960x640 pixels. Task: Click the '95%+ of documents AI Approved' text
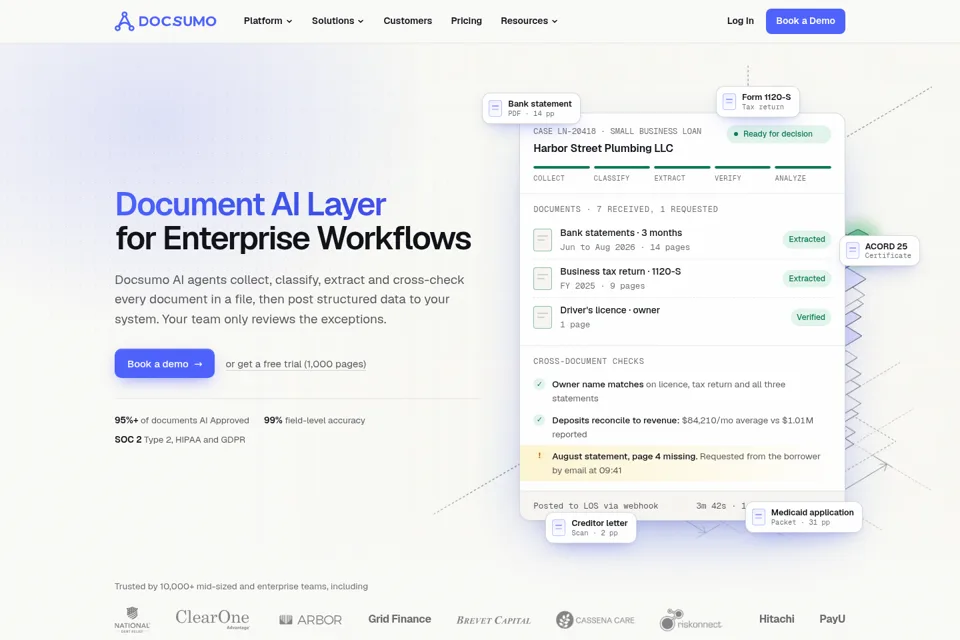point(182,420)
